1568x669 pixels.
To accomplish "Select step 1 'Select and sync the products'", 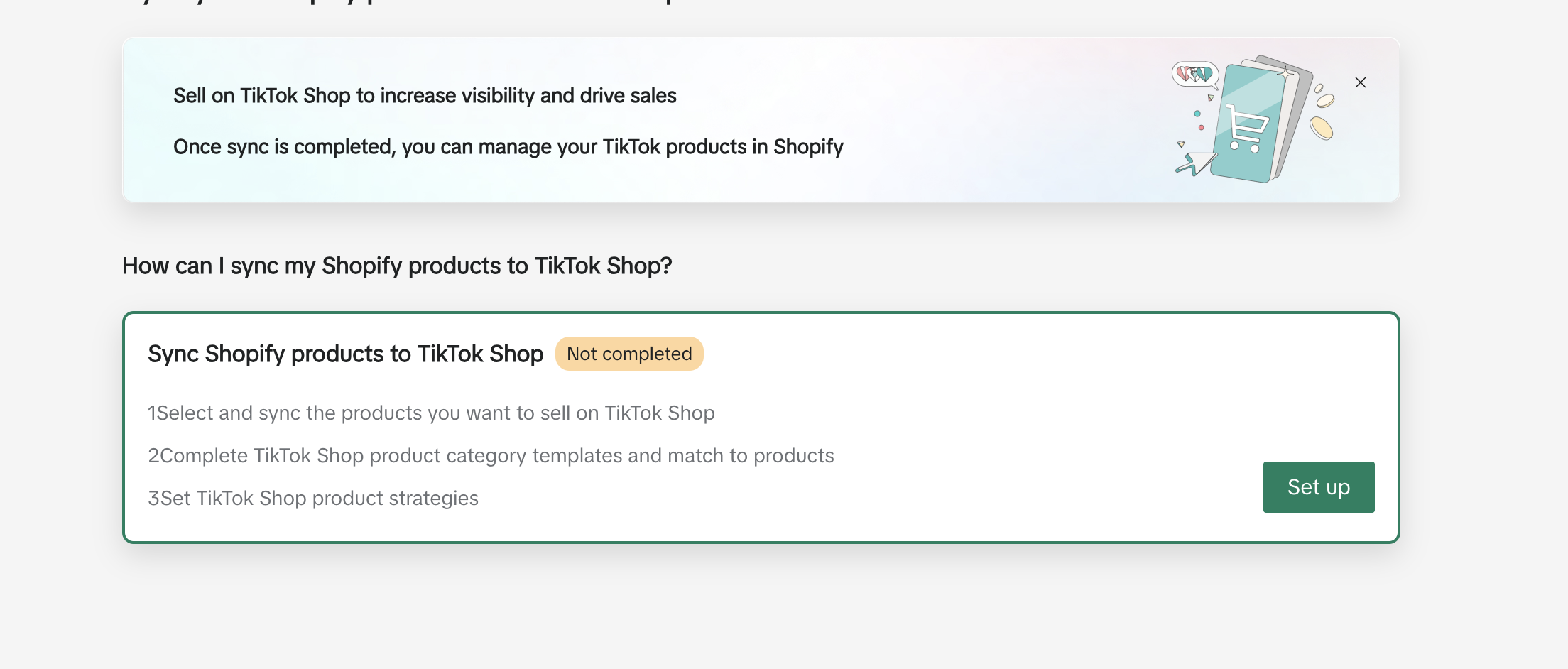I will 431,413.
